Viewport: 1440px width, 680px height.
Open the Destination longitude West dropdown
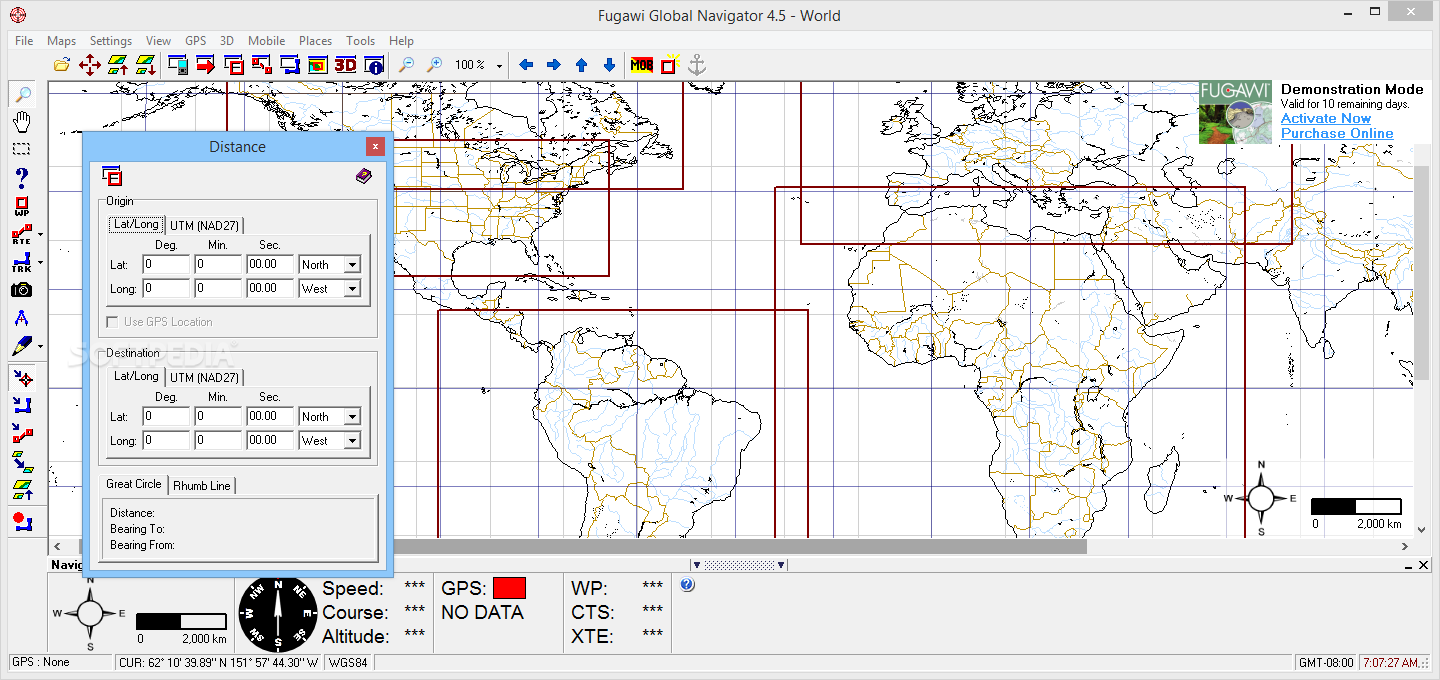352,441
